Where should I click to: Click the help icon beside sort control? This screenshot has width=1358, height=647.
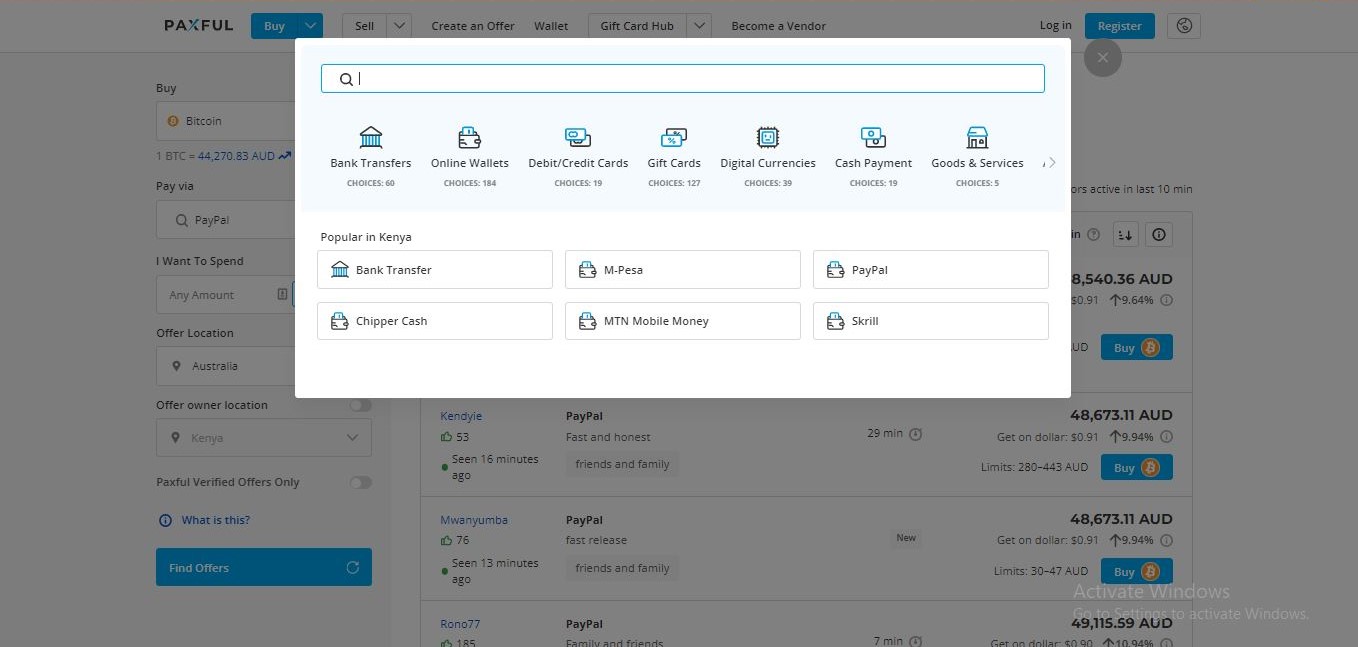(x=1093, y=235)
